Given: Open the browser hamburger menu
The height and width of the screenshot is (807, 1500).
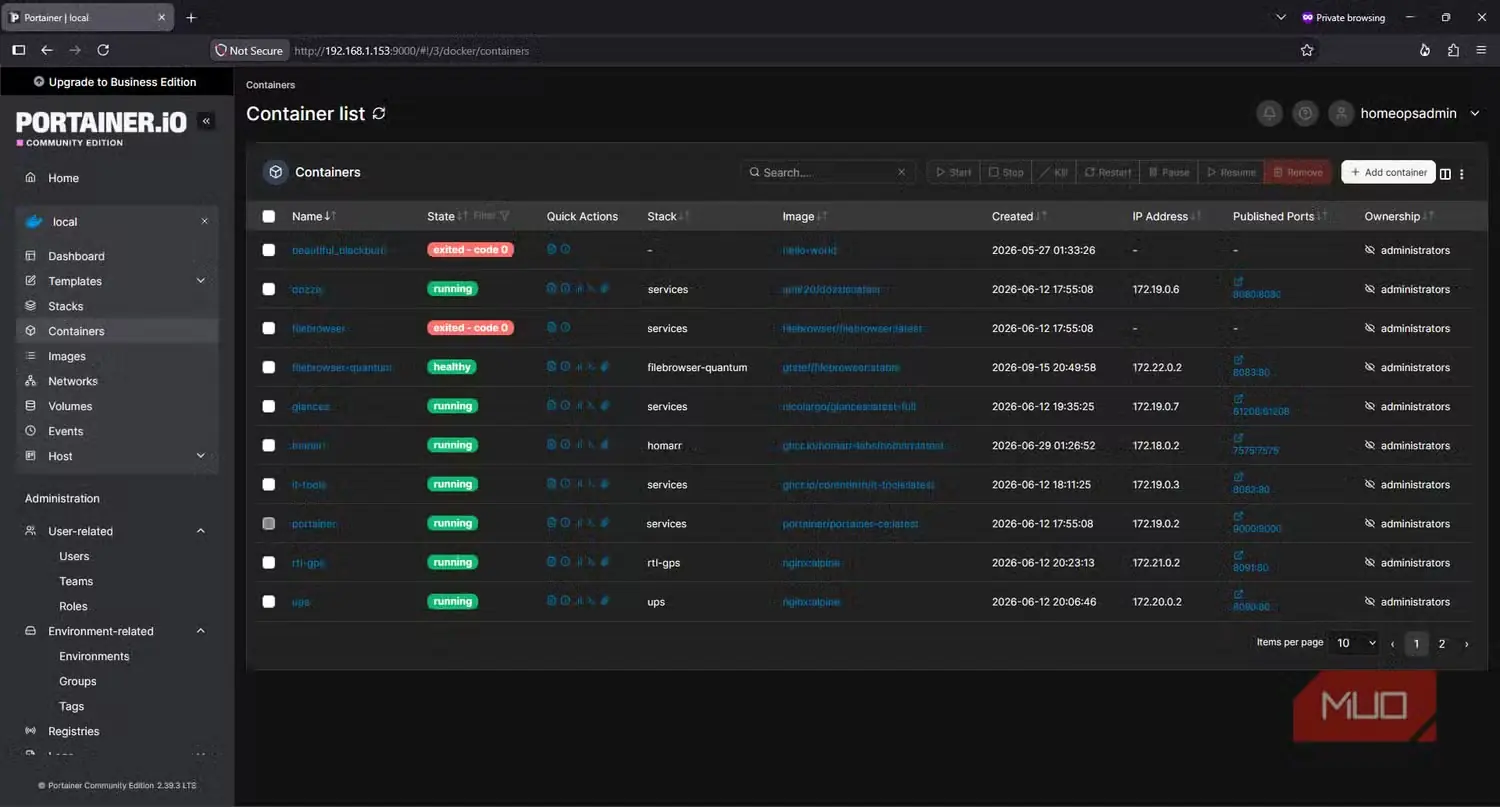Looking at the screenshot, I should coord(1481,50).
